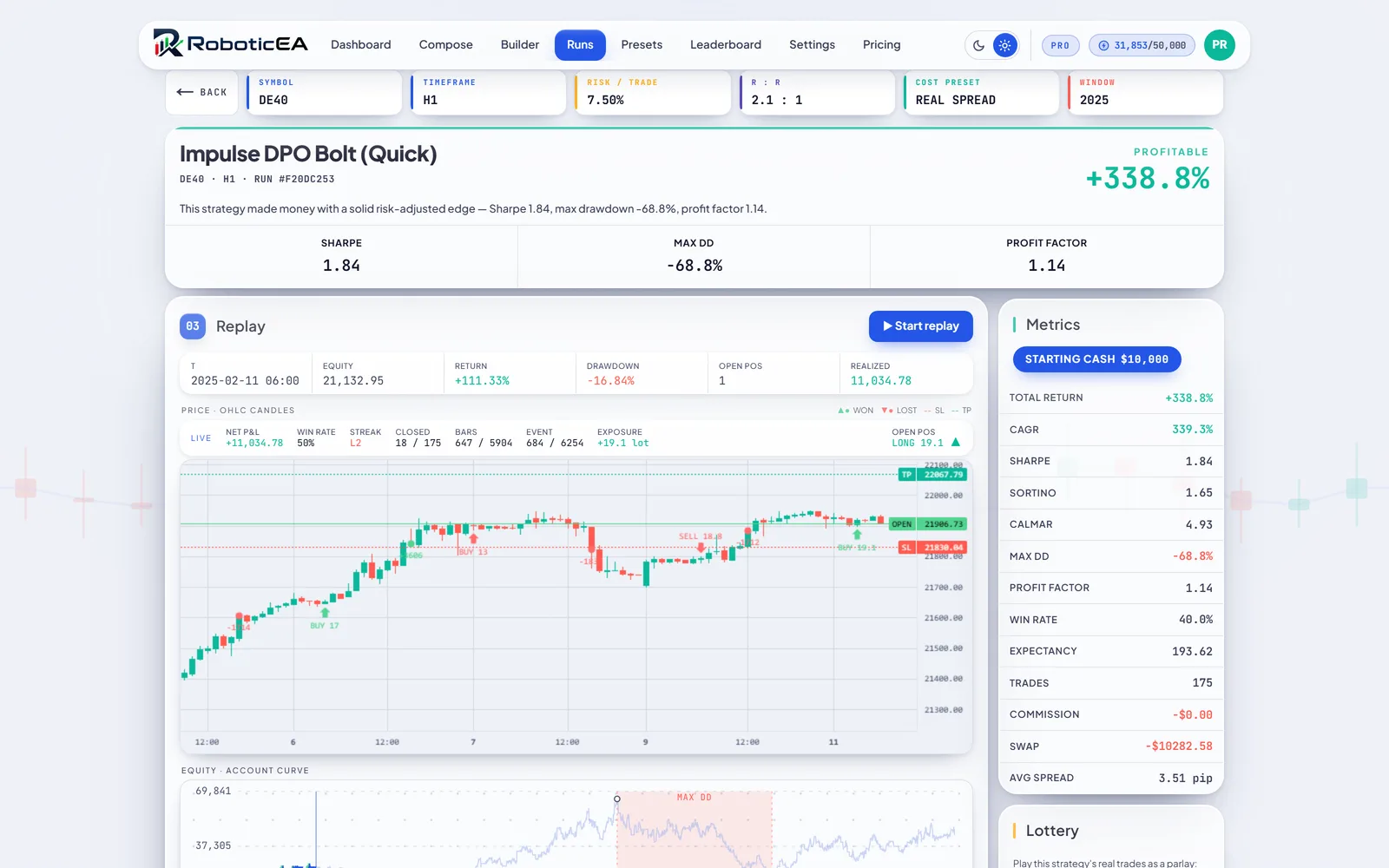Click the Return +111.33% replay stat

(510, 373)
